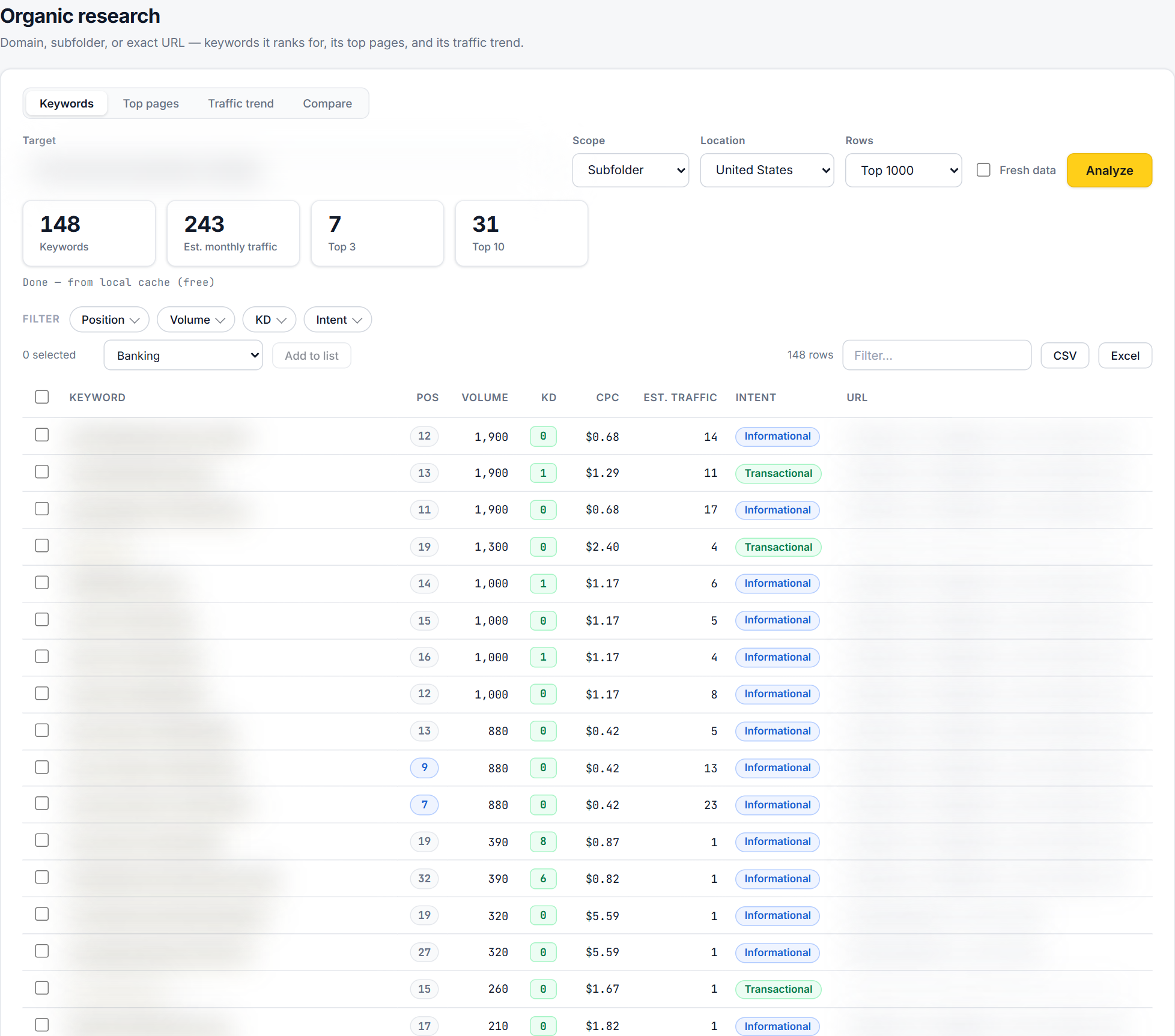Sort by the POS column header
1175x1036 pixels.
pyautogui.click(x=427, y=398)
